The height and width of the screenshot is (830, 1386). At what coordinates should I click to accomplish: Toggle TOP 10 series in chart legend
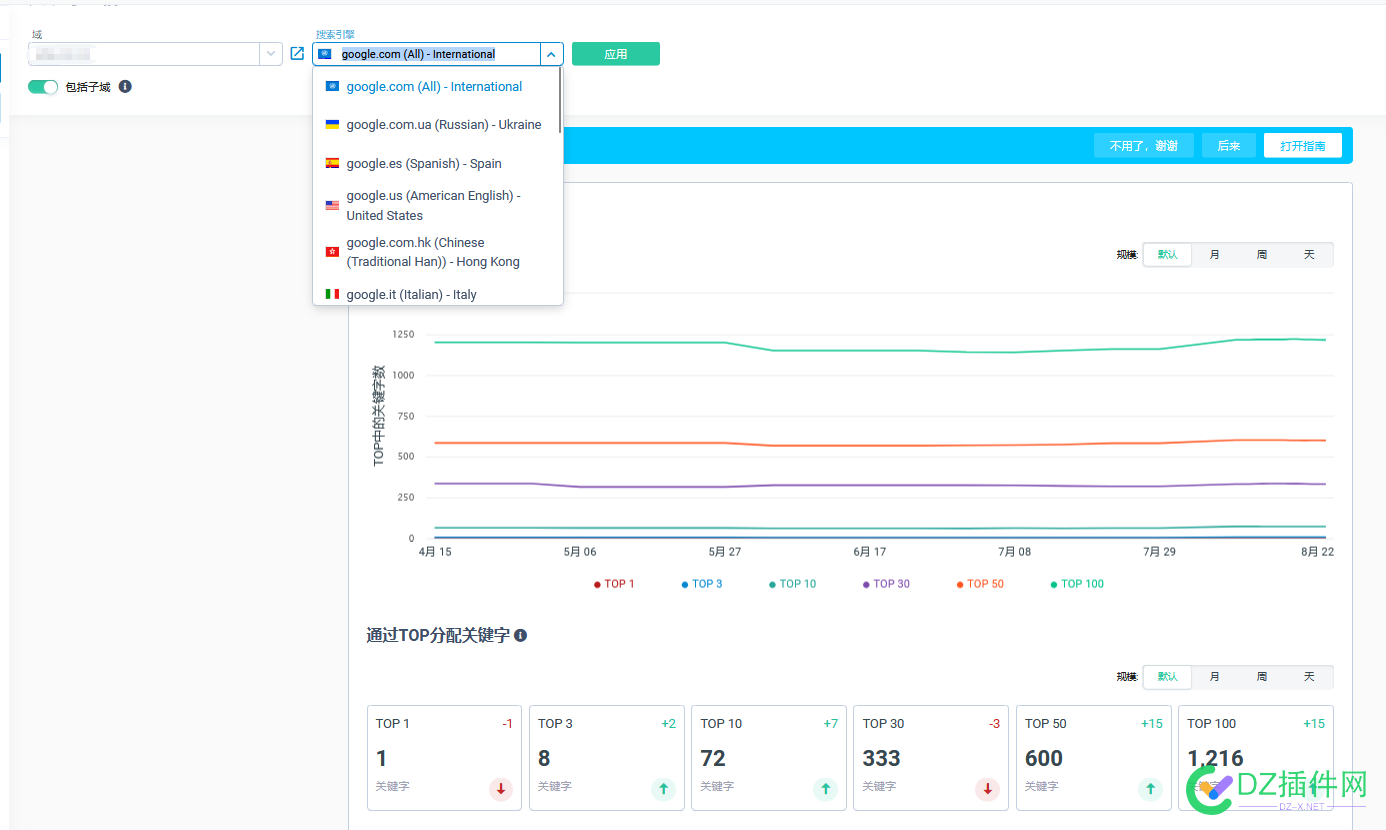[792, 584]
